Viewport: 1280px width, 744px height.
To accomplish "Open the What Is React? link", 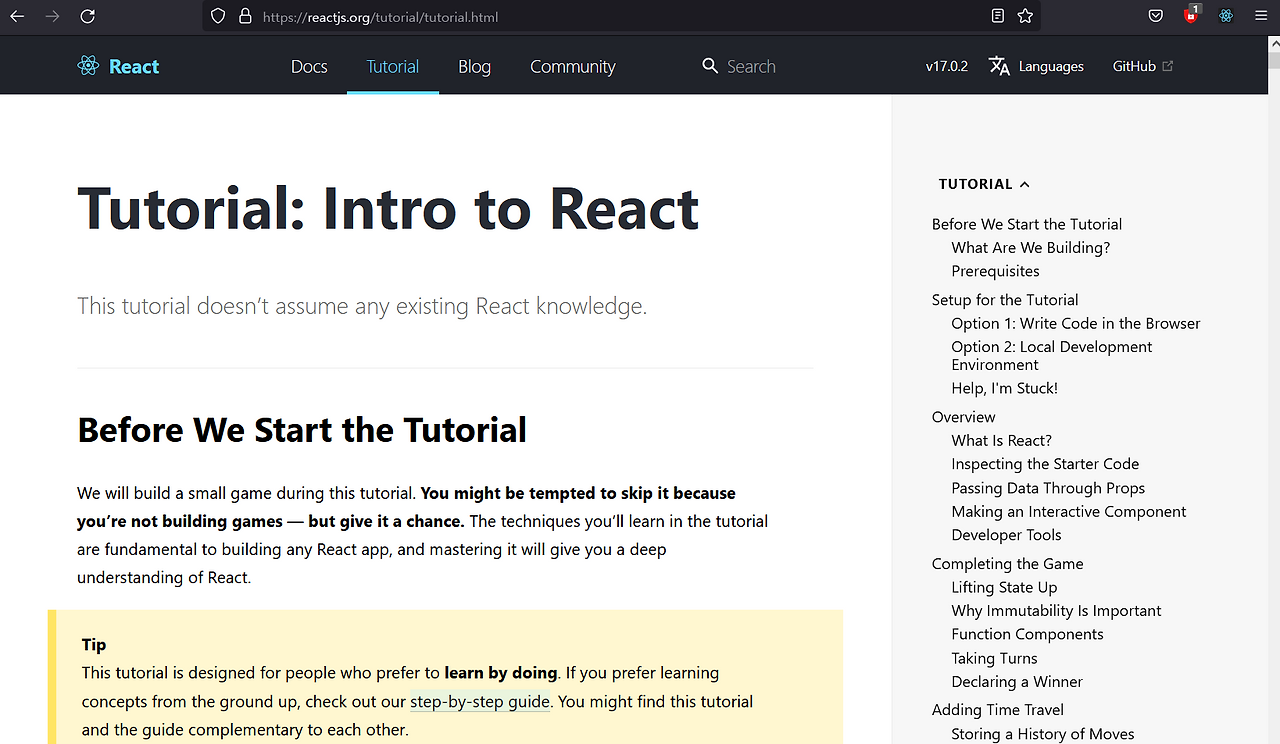I will tap(1002, 441).
